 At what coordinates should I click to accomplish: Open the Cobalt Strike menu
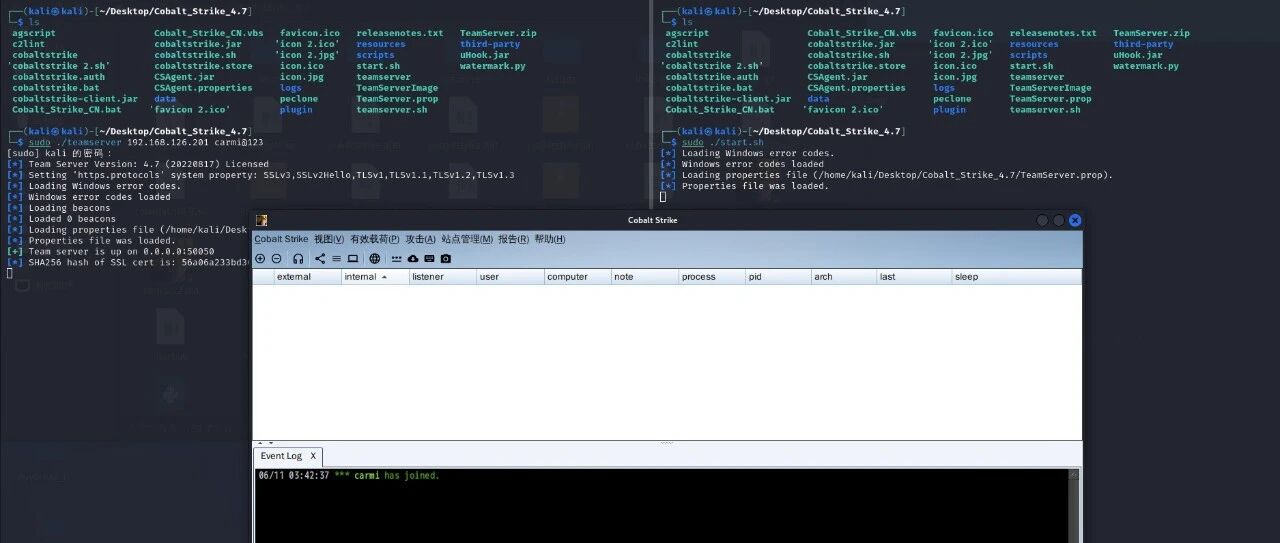(281, 239)
